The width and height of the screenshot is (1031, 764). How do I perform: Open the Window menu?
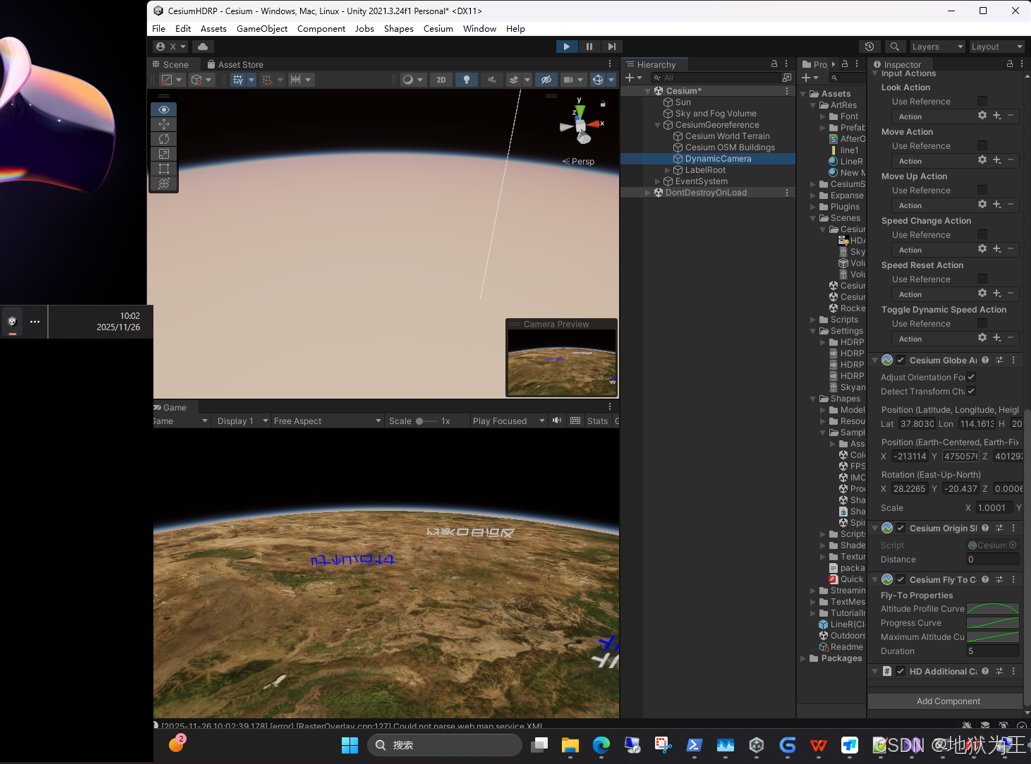pyautogui.click(x=479, y=29)
